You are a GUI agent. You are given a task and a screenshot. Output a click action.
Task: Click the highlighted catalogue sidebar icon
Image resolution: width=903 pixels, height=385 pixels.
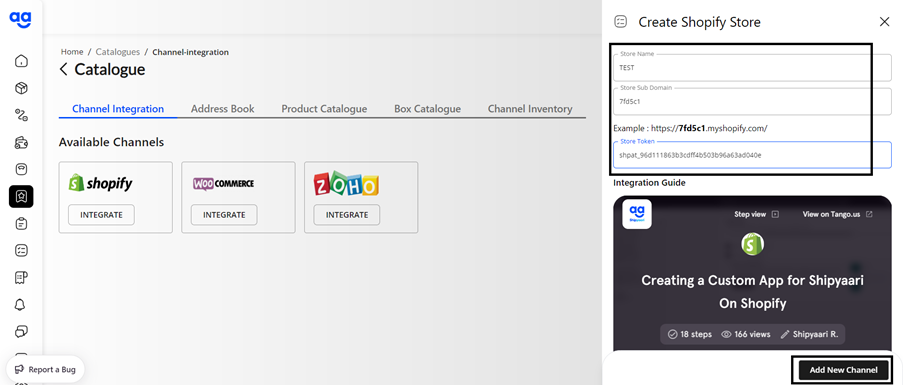coord(21,196)
